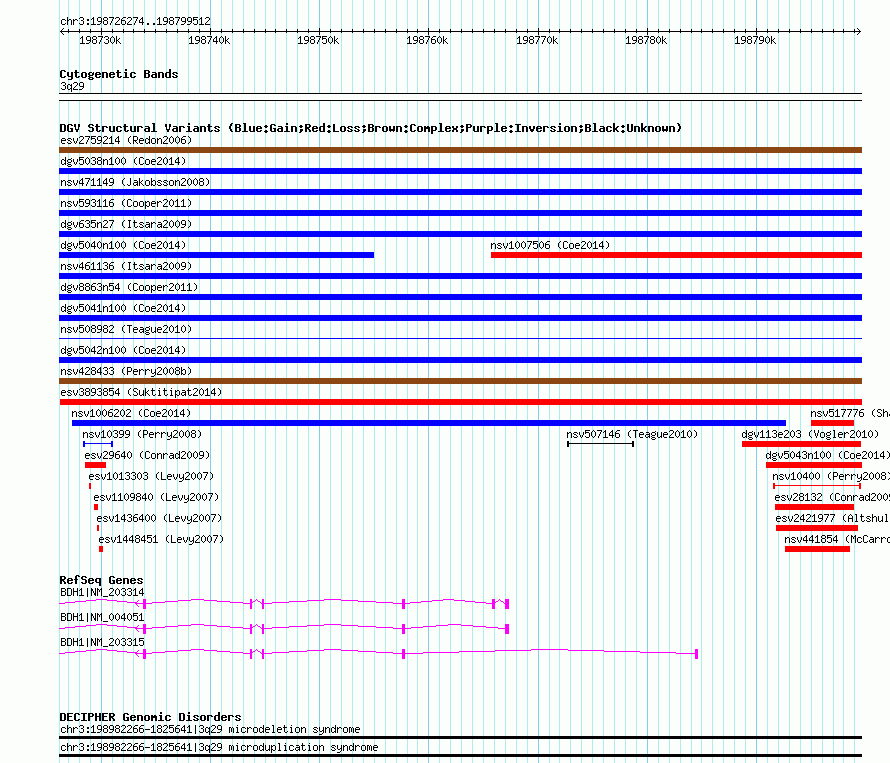This screenshot has width=890, height=763.
Task: Click the esv2759214 (Redon2006) brown variant bar
Action: click(460, 150)
